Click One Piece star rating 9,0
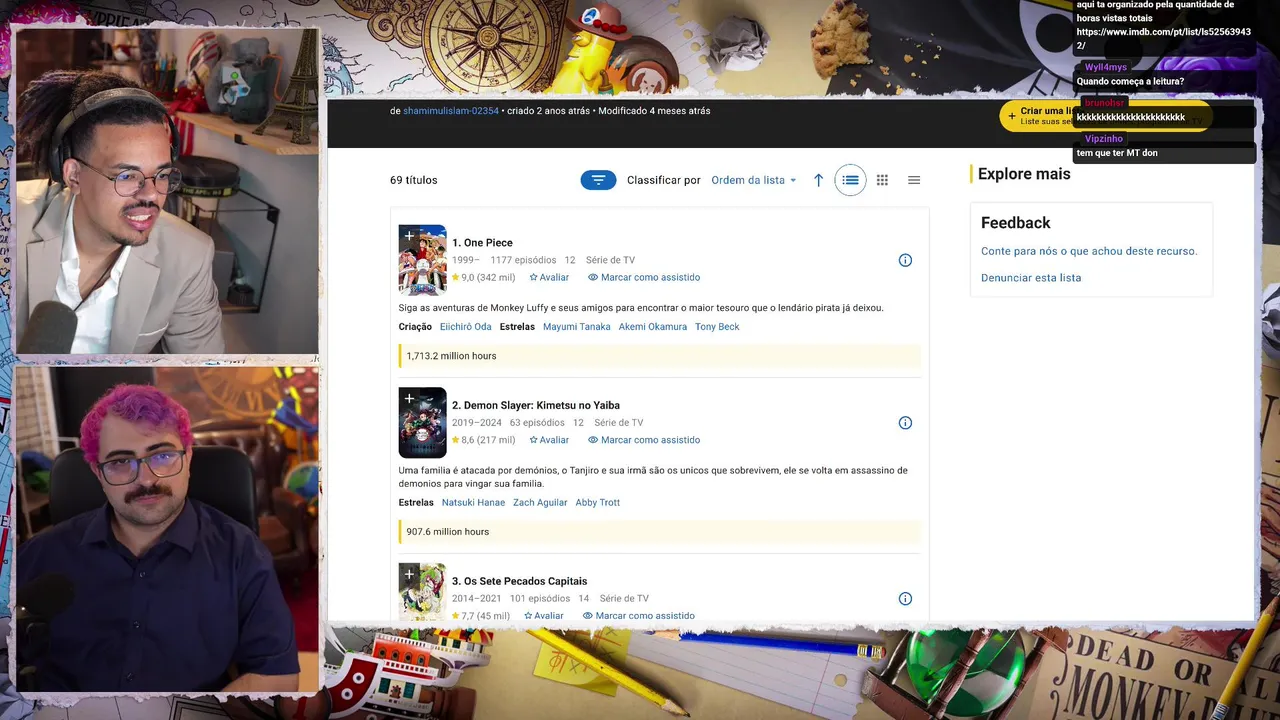Viewport: 1280px width, 720px height. coord(483,277)
